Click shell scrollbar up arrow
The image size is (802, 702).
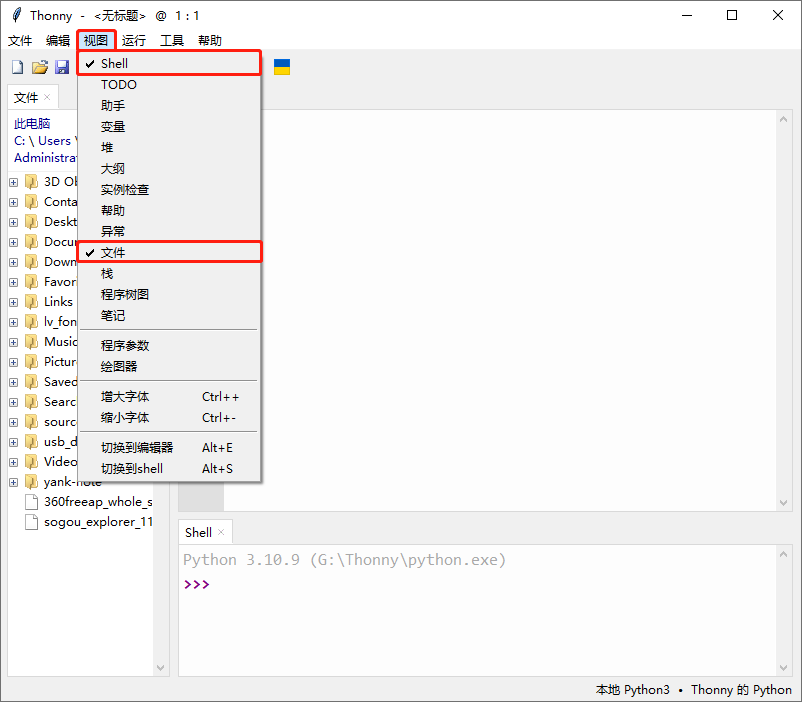(783, 554)
